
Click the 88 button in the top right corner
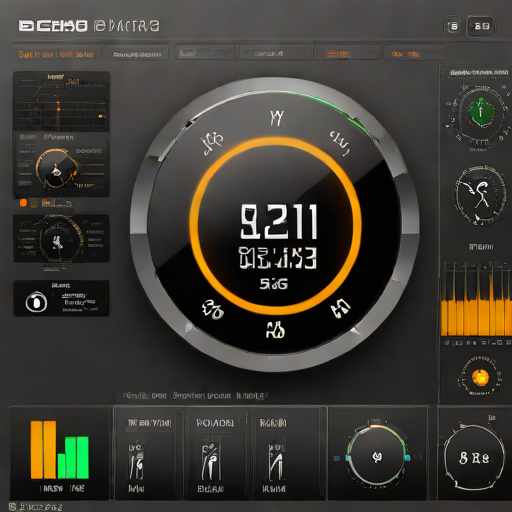tap(481, 26)
